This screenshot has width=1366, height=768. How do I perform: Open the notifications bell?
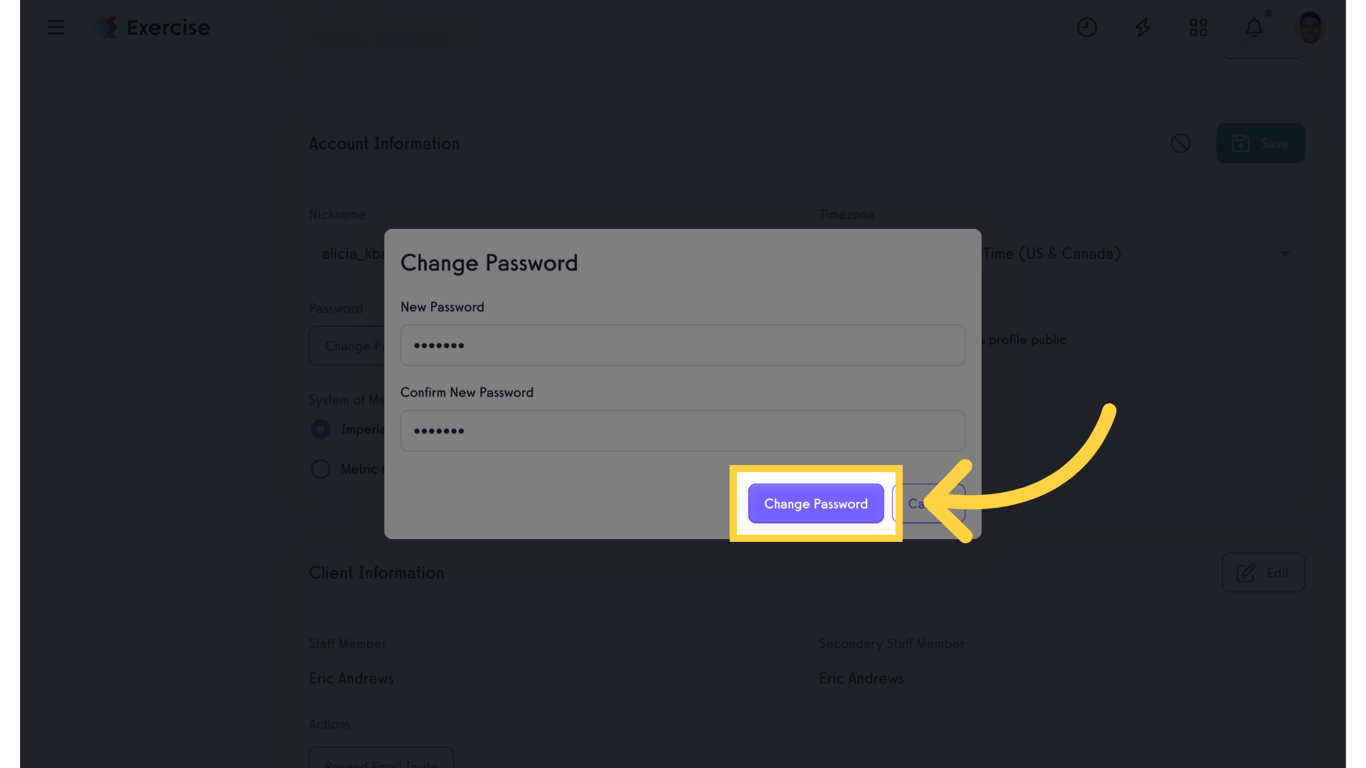[x=1253, y=27]
